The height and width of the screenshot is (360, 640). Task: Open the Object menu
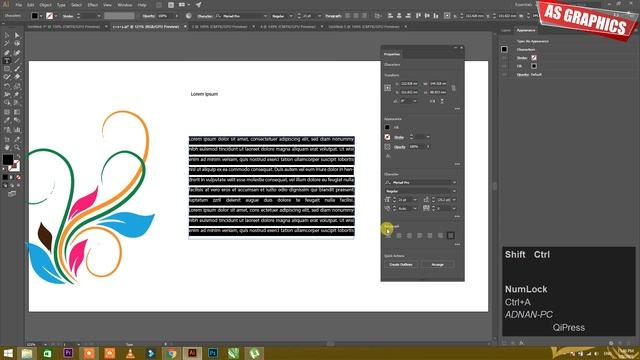click(45, 5)
